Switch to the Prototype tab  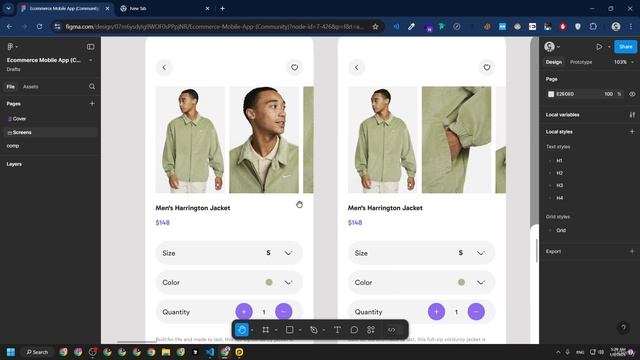point(581,62)
